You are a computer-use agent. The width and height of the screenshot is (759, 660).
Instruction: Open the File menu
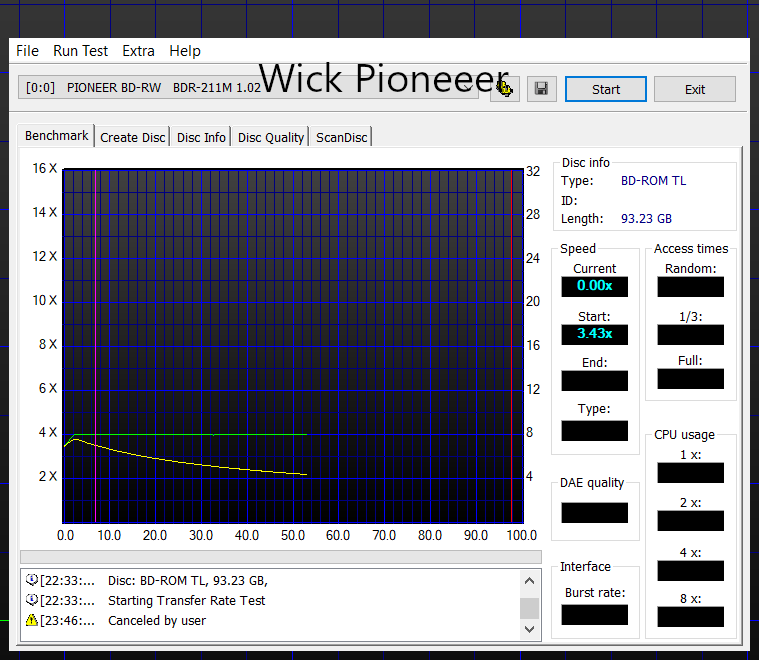point(27,51)
